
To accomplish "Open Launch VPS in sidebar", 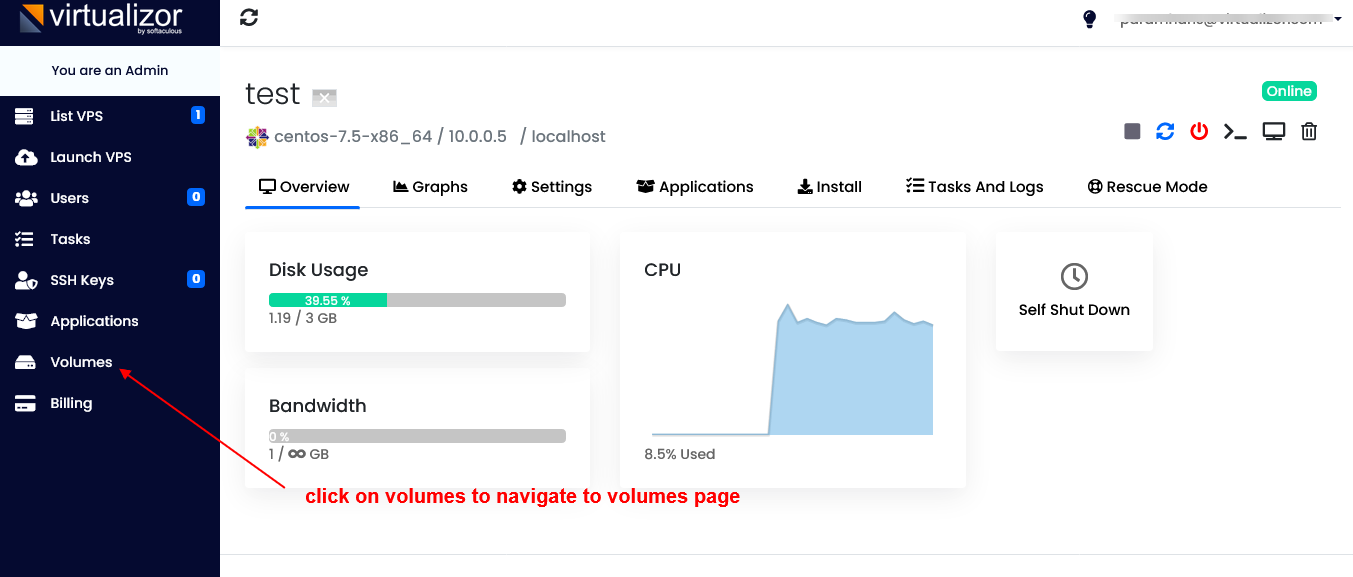I will pos(90,157).
